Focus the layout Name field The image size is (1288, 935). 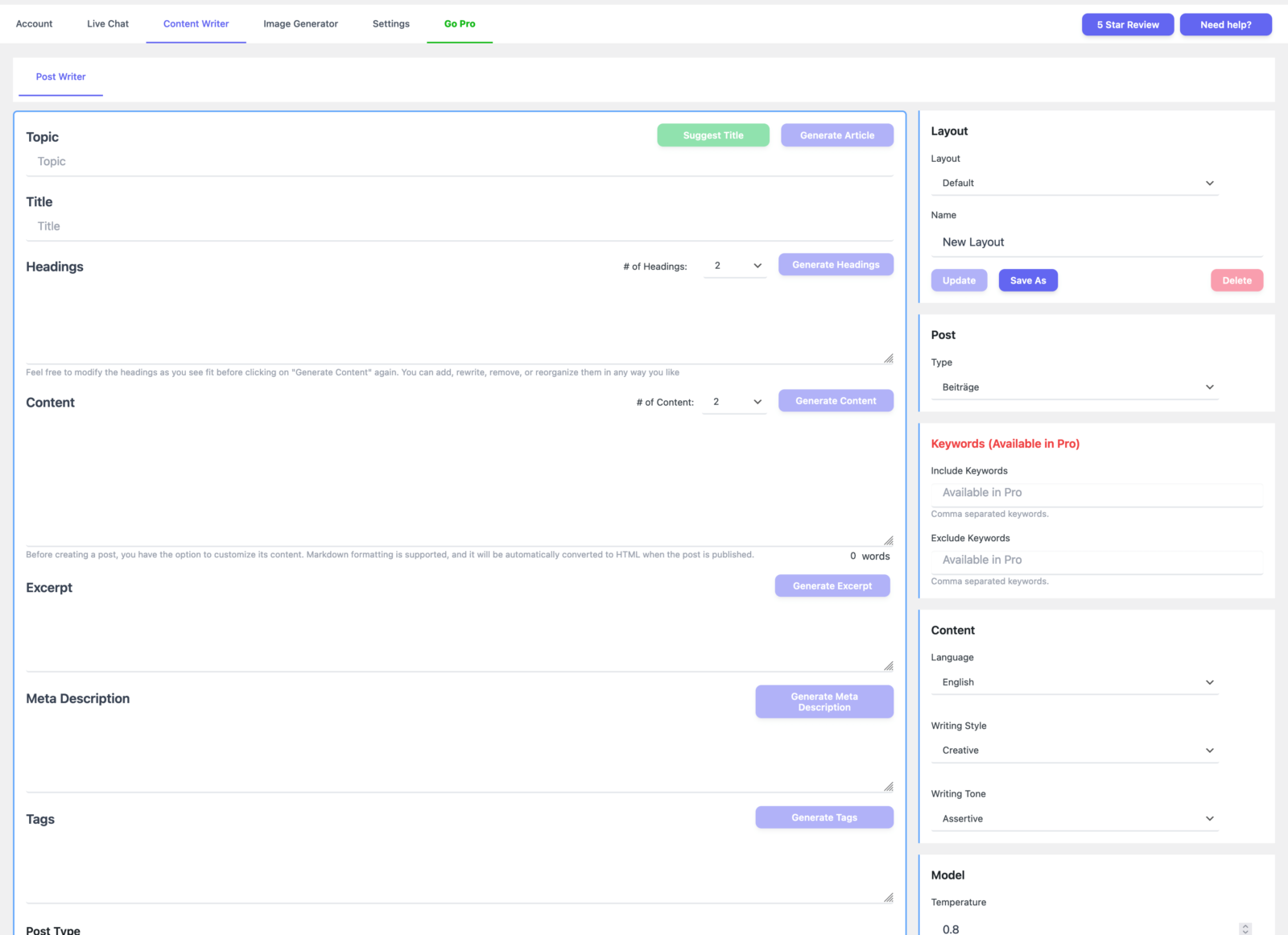click(x=1096, y=242)
